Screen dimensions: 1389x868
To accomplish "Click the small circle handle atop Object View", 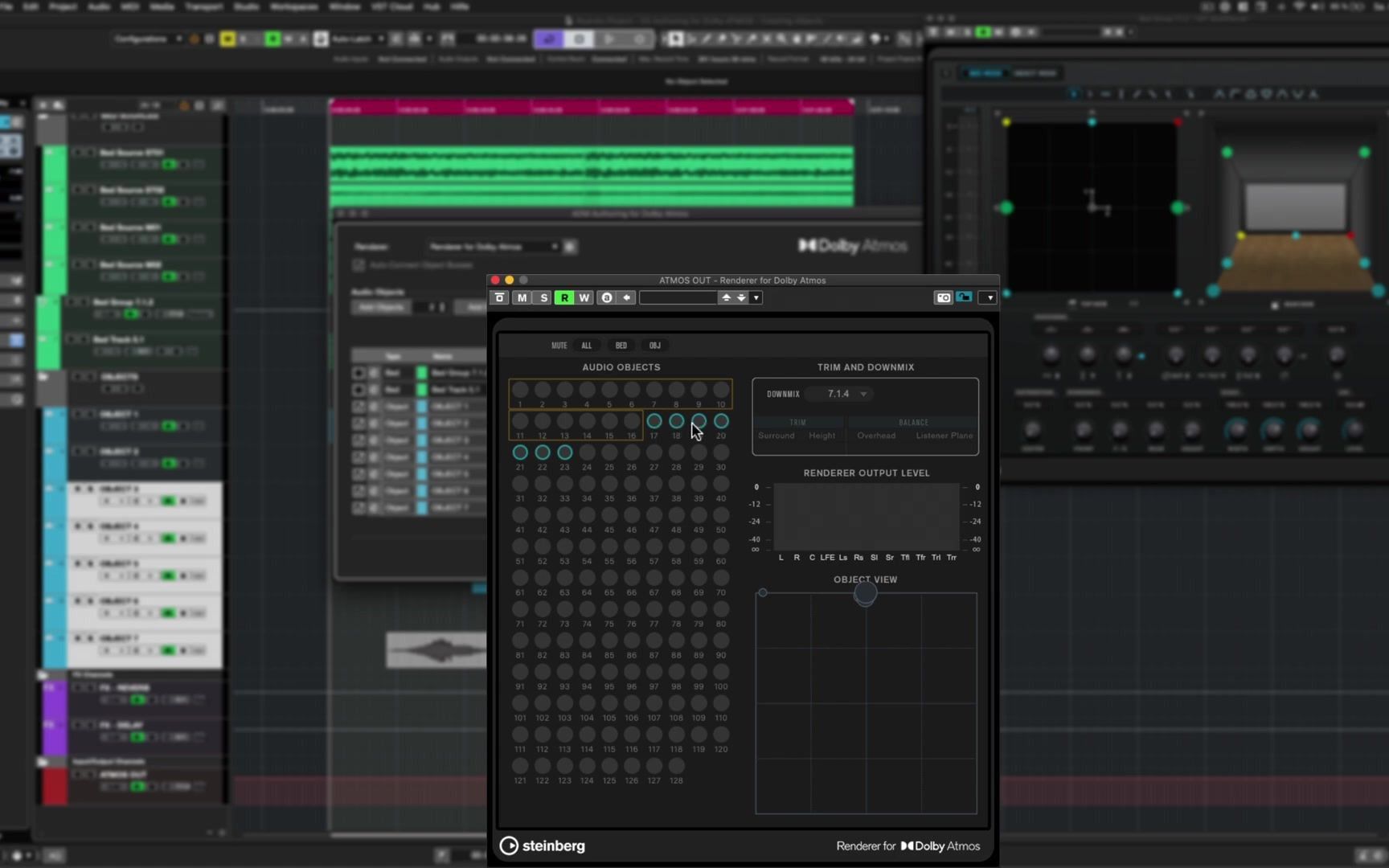I will (763, 593).
